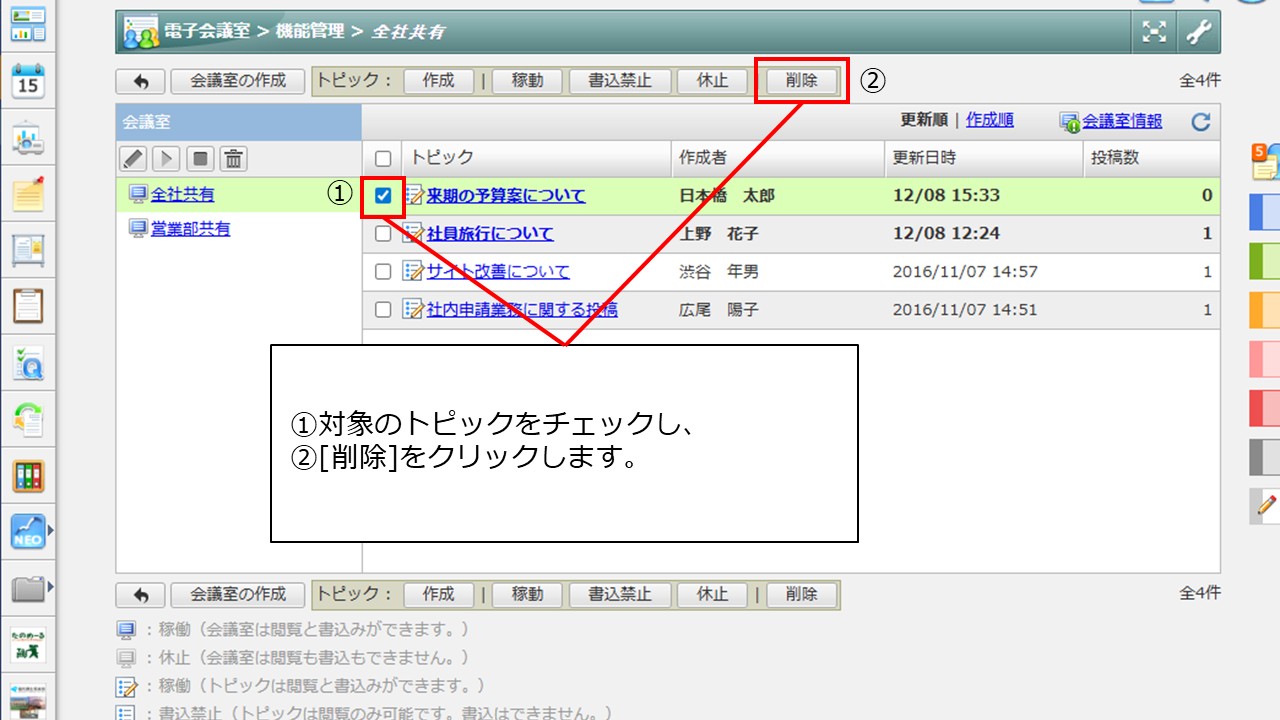Open settings with the wrench icon
1280x720 pixels.
1198,32
